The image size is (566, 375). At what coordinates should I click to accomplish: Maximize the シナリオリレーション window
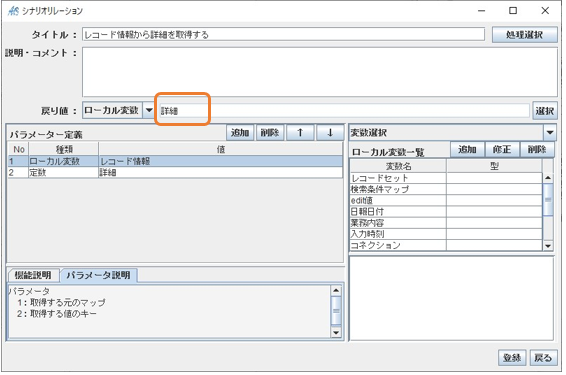pyautogui.click(x=513, y=11)
